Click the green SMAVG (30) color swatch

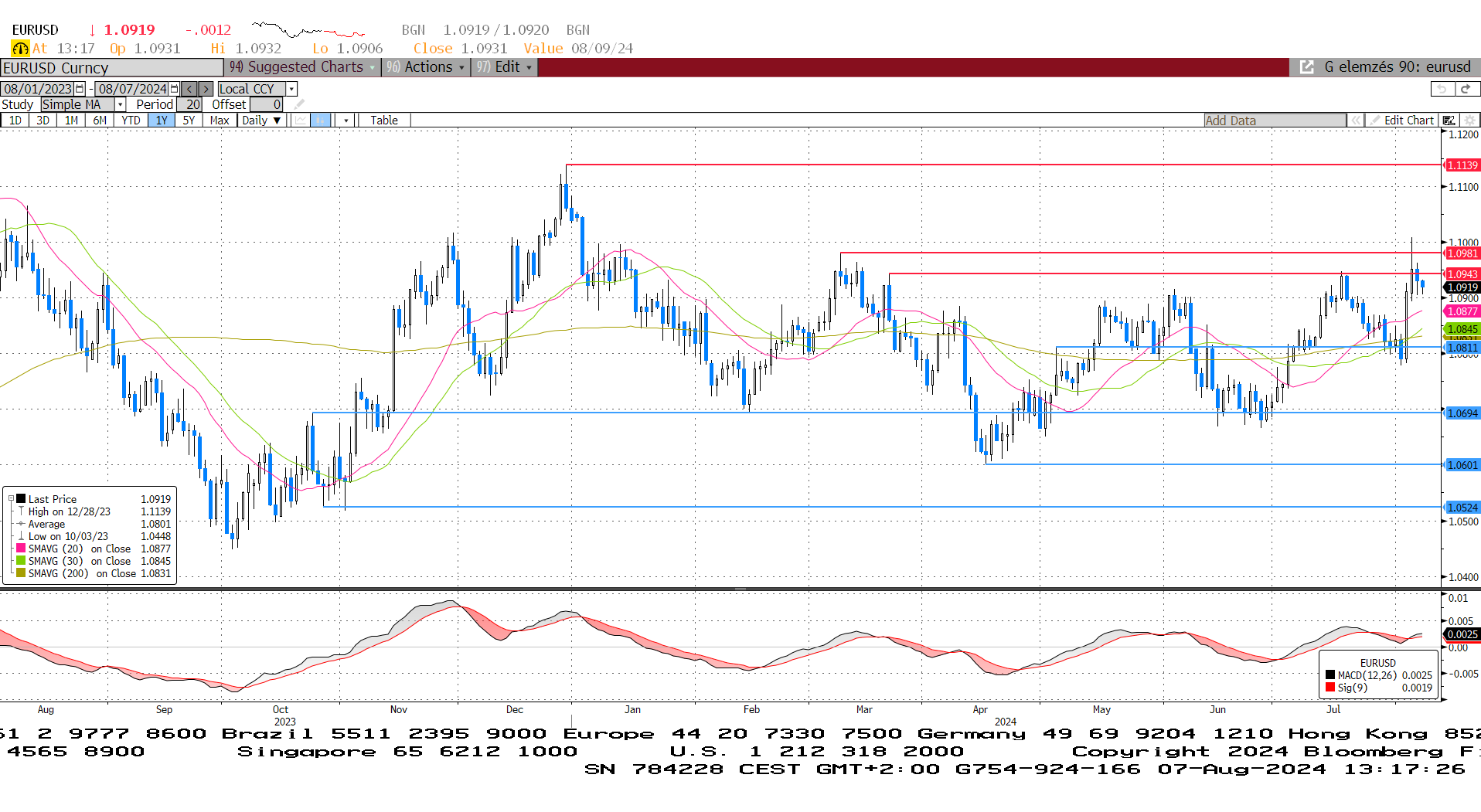21,560
